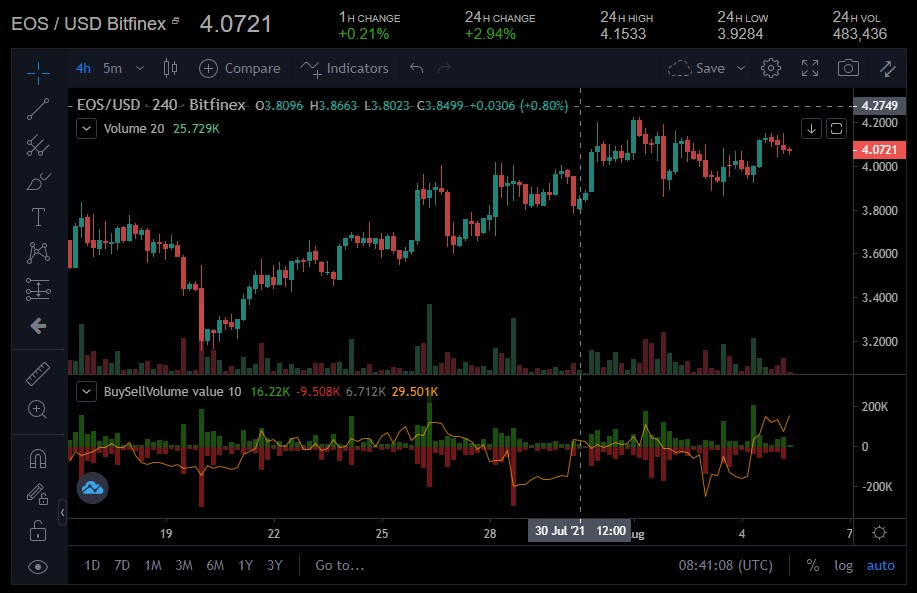Open the cloud logo button on chart
The image size is (917, 593).
tap(92, 488)
